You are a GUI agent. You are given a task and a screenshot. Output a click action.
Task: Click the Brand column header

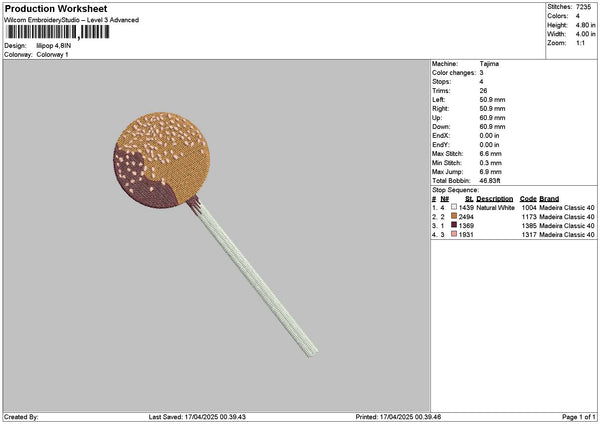549,199
